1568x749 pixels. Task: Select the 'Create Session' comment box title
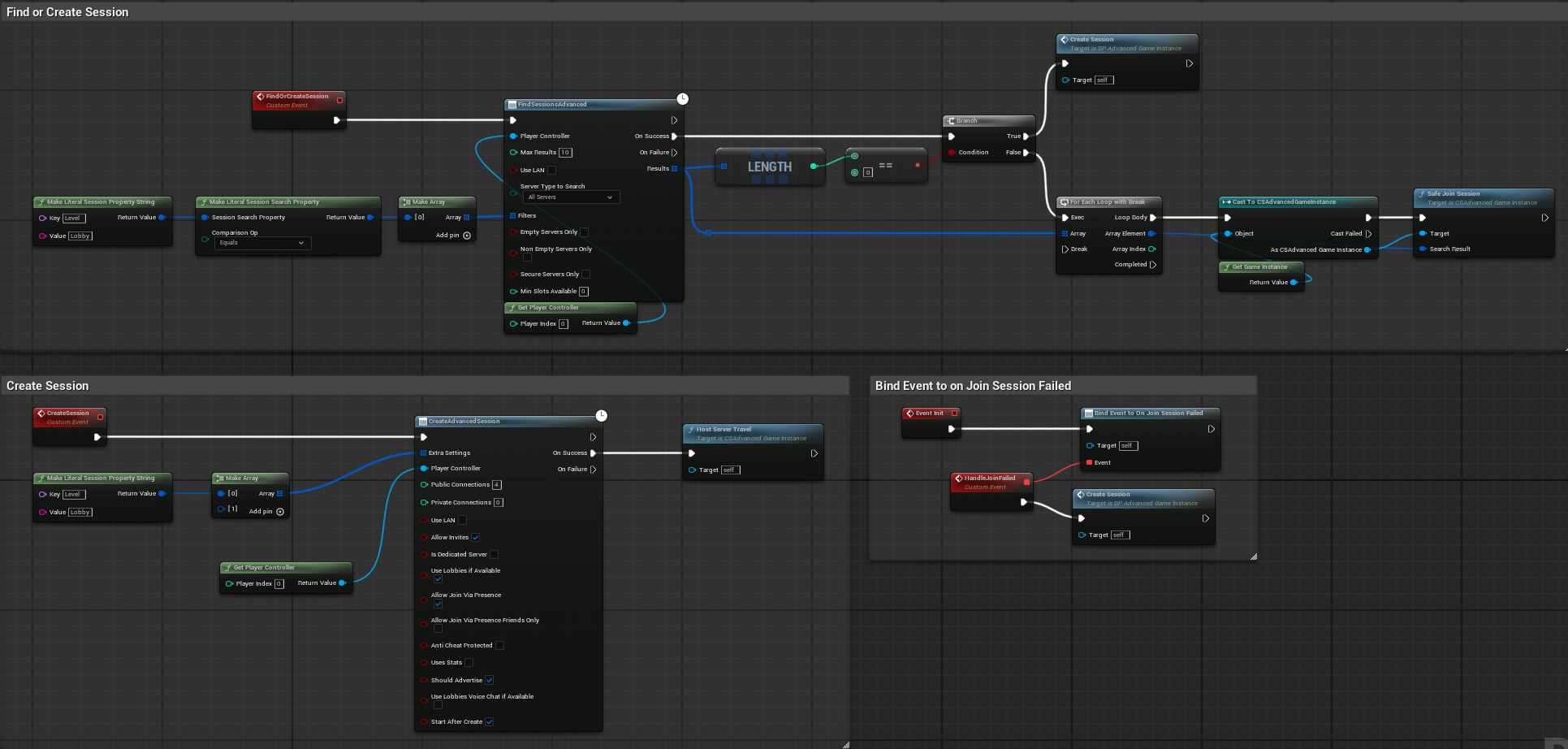point(47,386)
